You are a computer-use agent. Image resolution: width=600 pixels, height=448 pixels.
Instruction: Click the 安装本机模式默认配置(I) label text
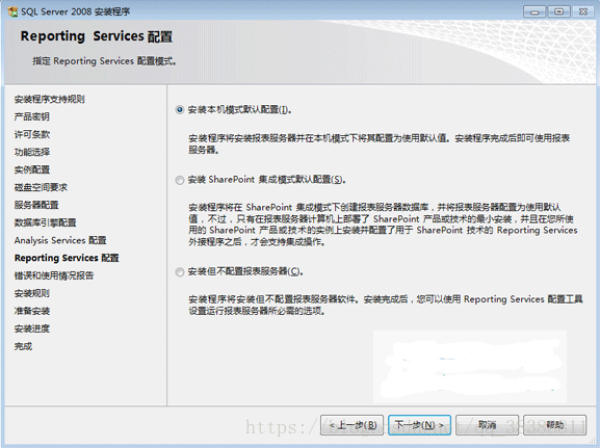pyautogui.click(x=240, y=110)
